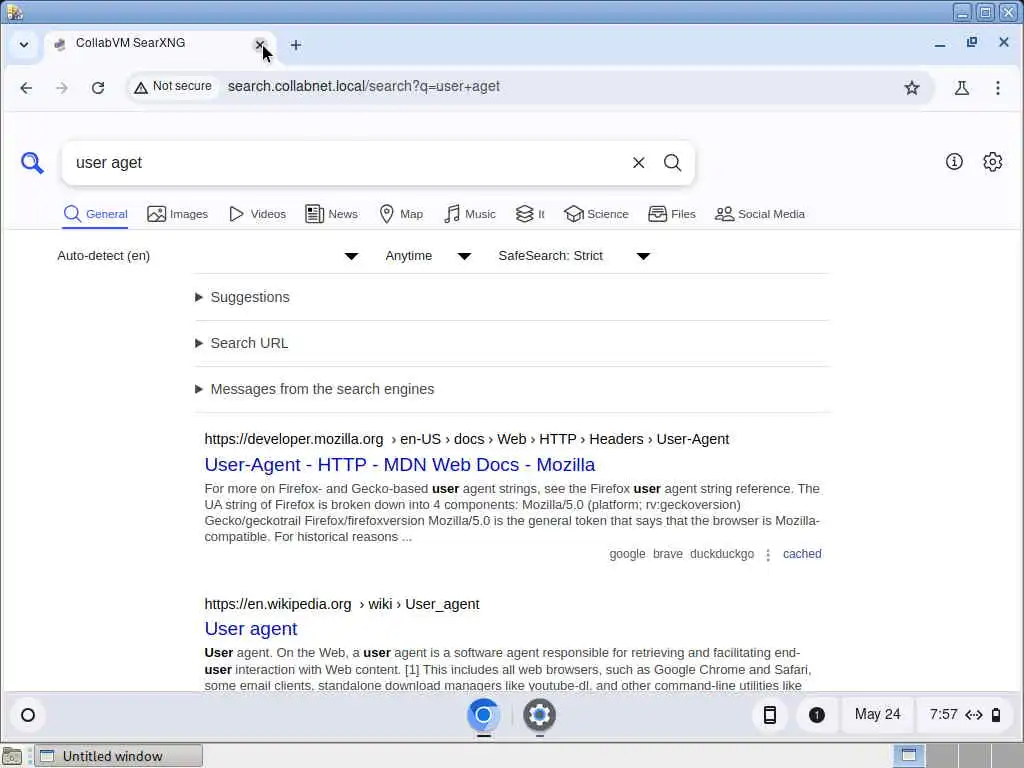The image size is (1024, 768).
Task: Reload the page
Action: (x=98, y=88)
